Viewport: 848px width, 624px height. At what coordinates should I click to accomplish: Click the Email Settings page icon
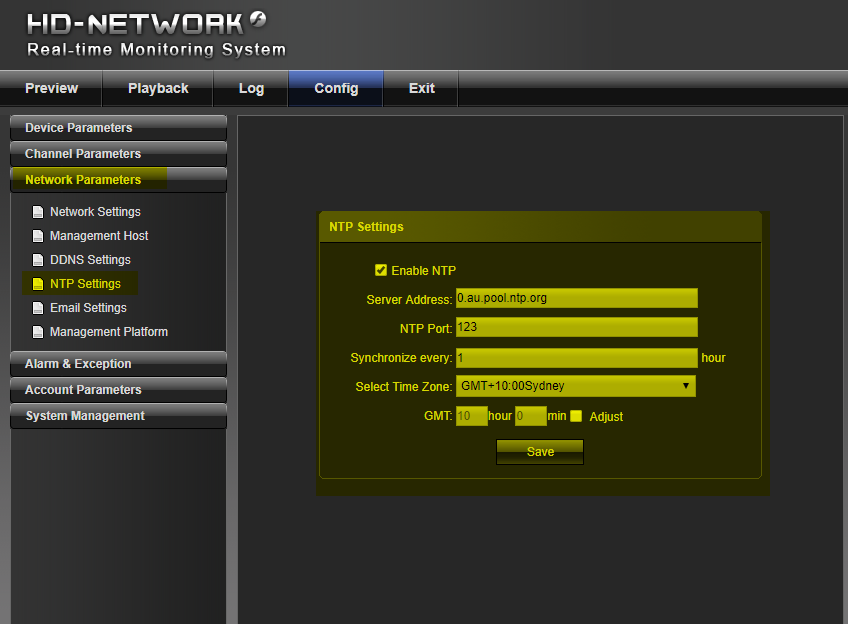pos(38,308)
